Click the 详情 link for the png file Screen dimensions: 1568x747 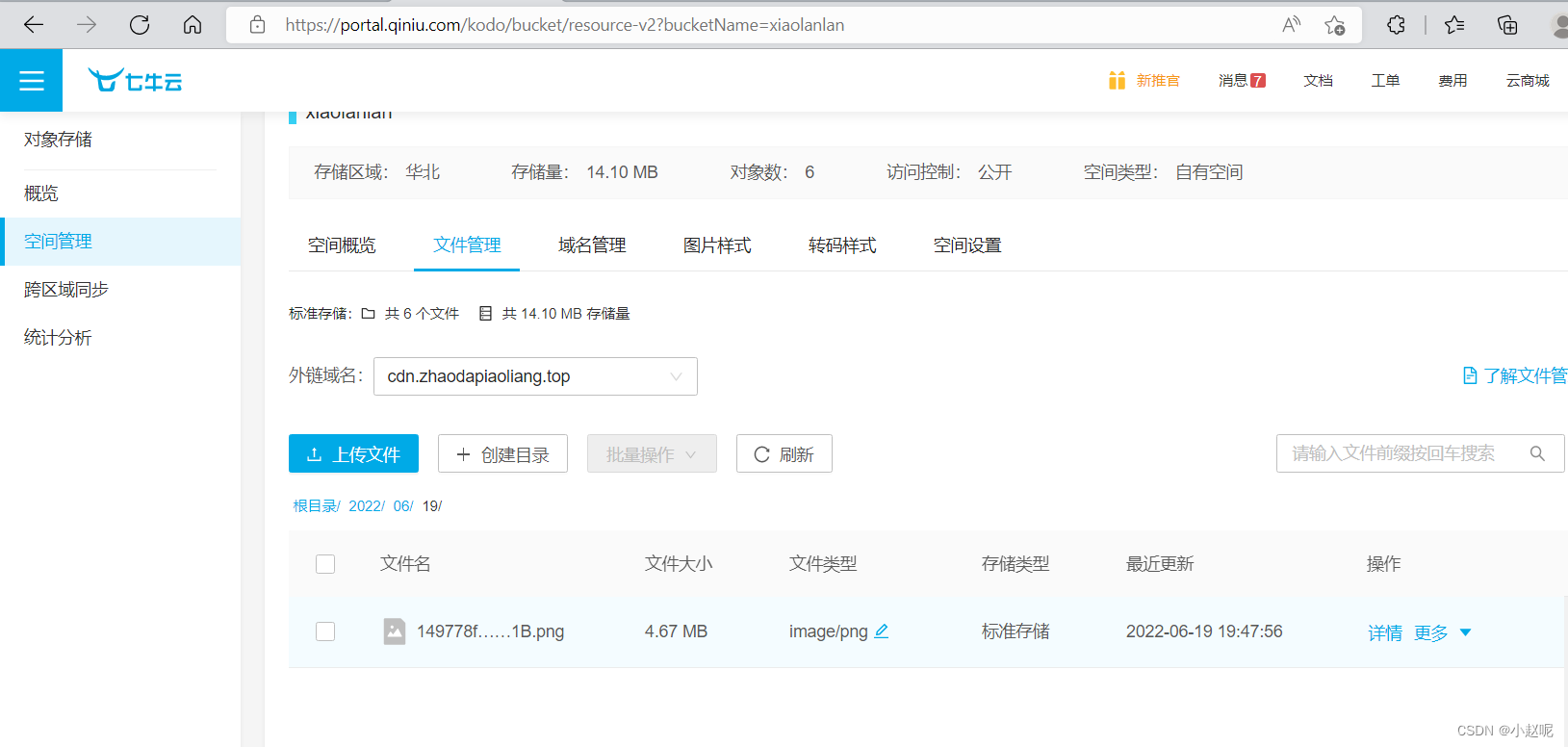[1385, 632]
